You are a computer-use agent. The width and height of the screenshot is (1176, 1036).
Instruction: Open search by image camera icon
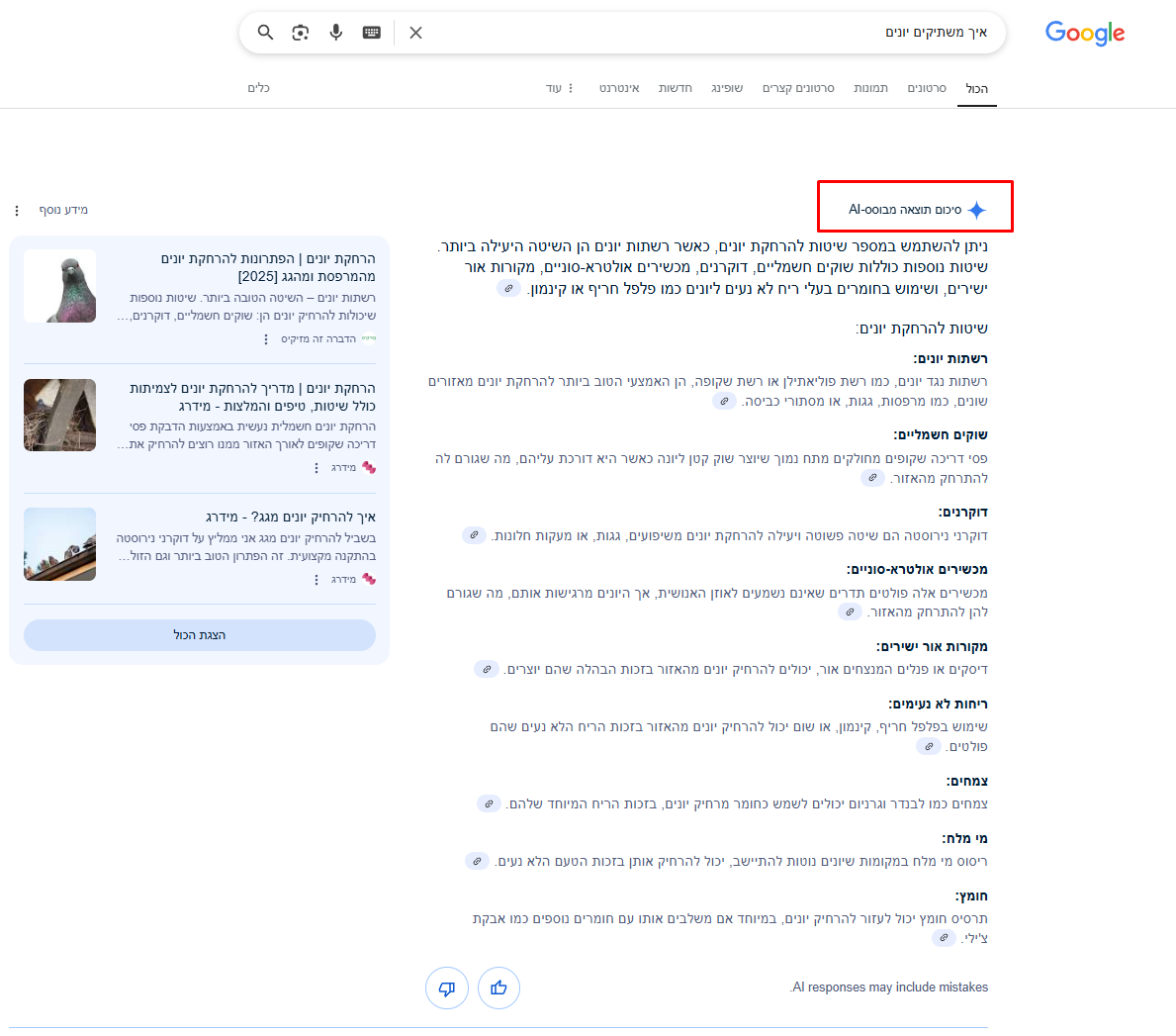coord(301,33)
